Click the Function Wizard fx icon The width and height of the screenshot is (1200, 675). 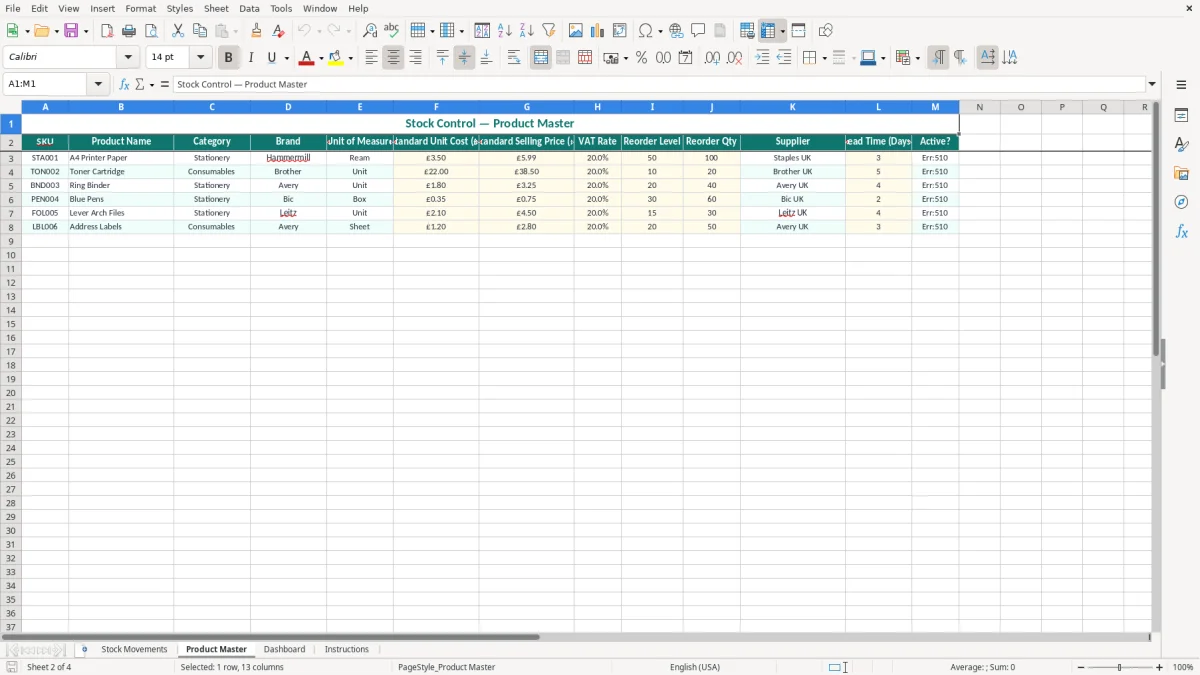[x=124, y=84]
